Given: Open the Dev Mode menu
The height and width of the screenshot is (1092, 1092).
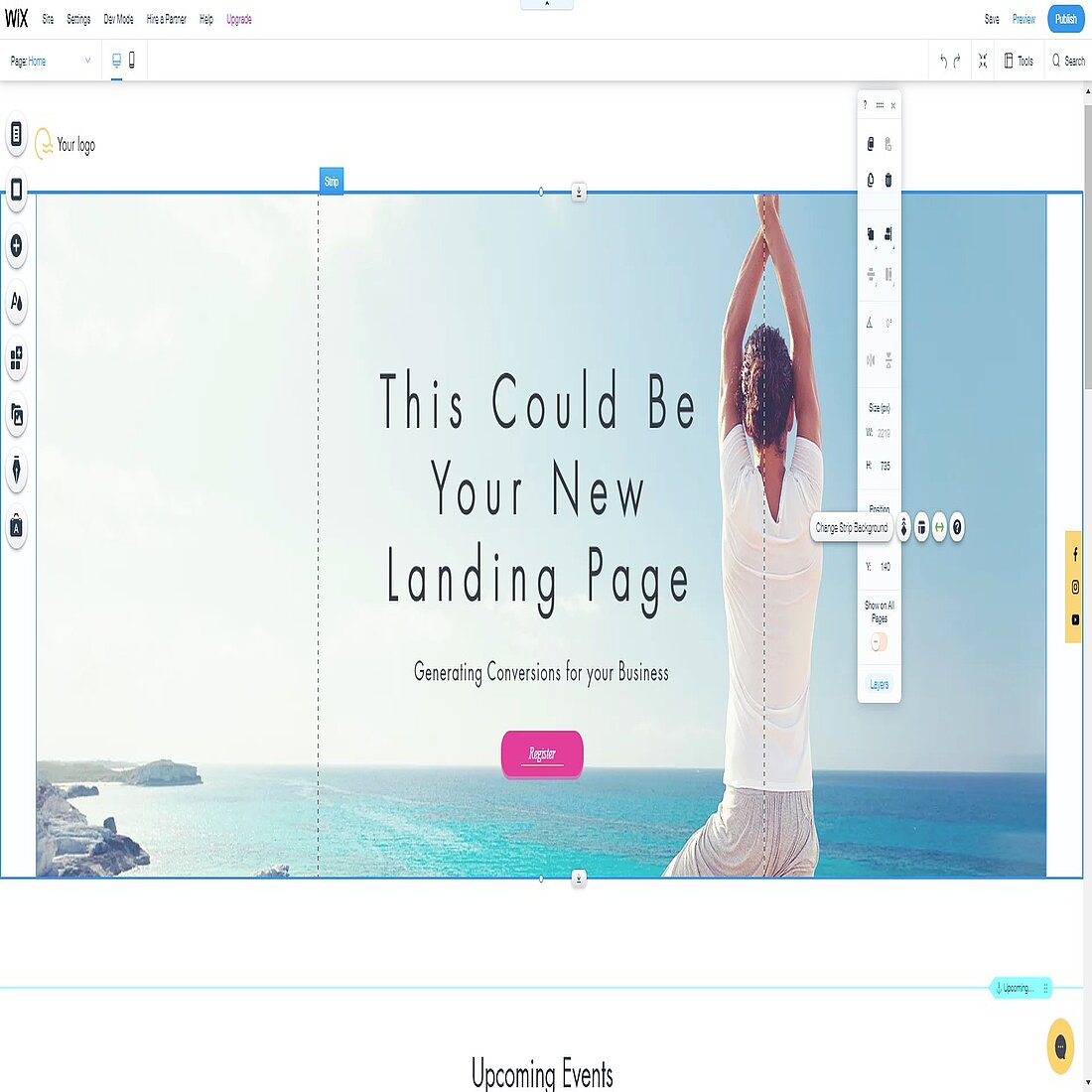Looking at the screenshot, I should tap(117, 18).
